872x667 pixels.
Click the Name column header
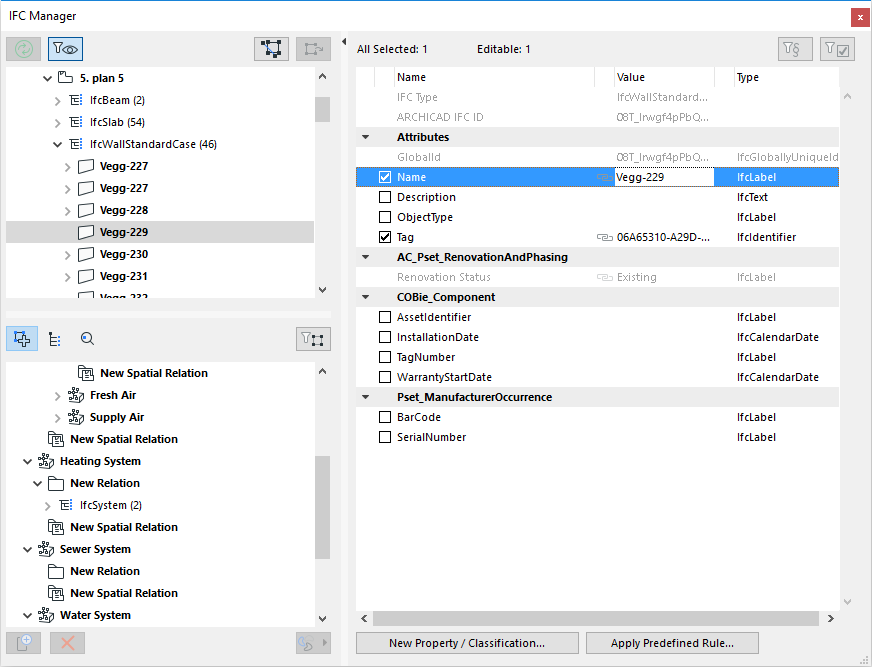tap(494, 77)
